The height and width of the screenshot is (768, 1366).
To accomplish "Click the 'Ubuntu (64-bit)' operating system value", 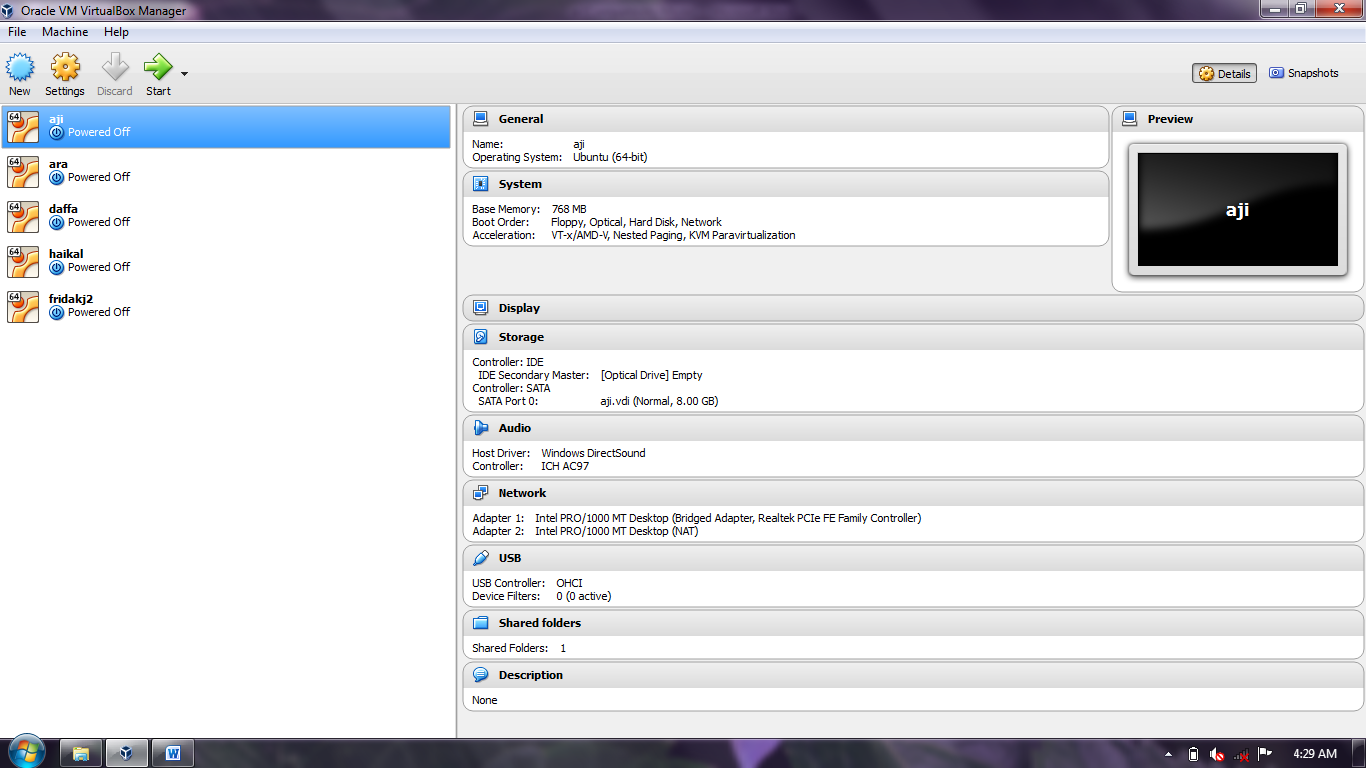I will [610, 157].
